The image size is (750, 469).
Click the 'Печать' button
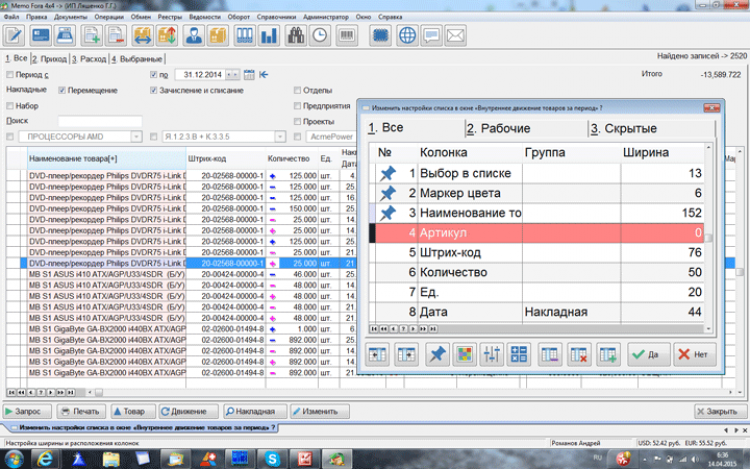[82, 411]
